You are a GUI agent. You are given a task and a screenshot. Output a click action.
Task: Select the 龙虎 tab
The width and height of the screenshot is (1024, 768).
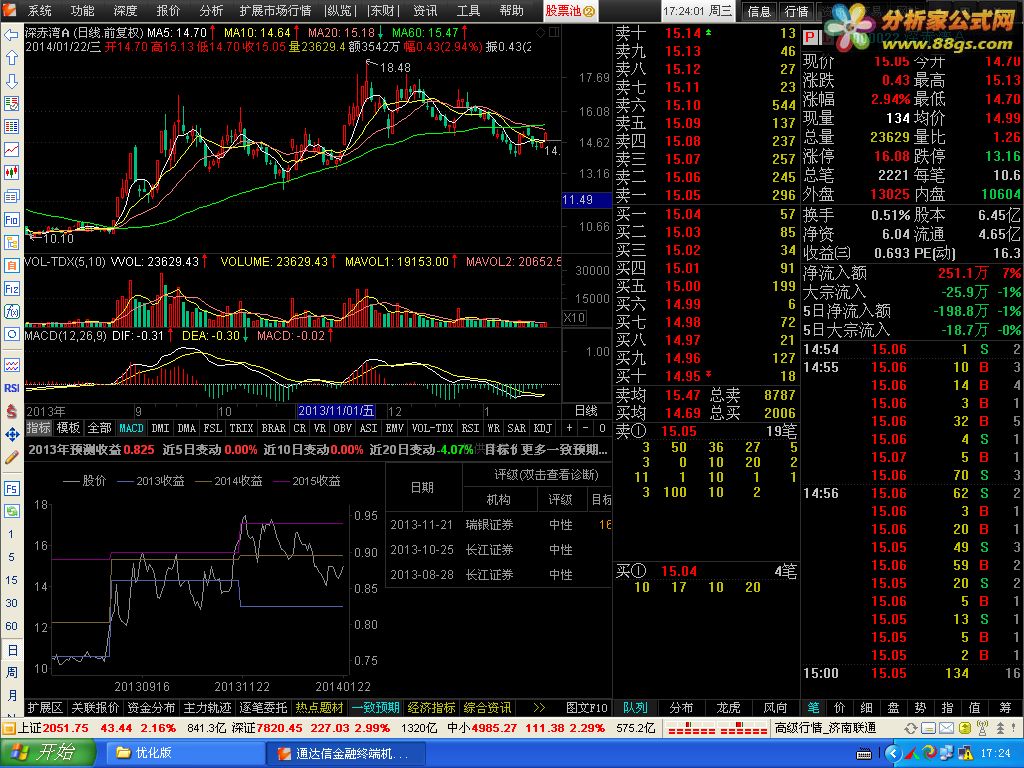[728, 708]
